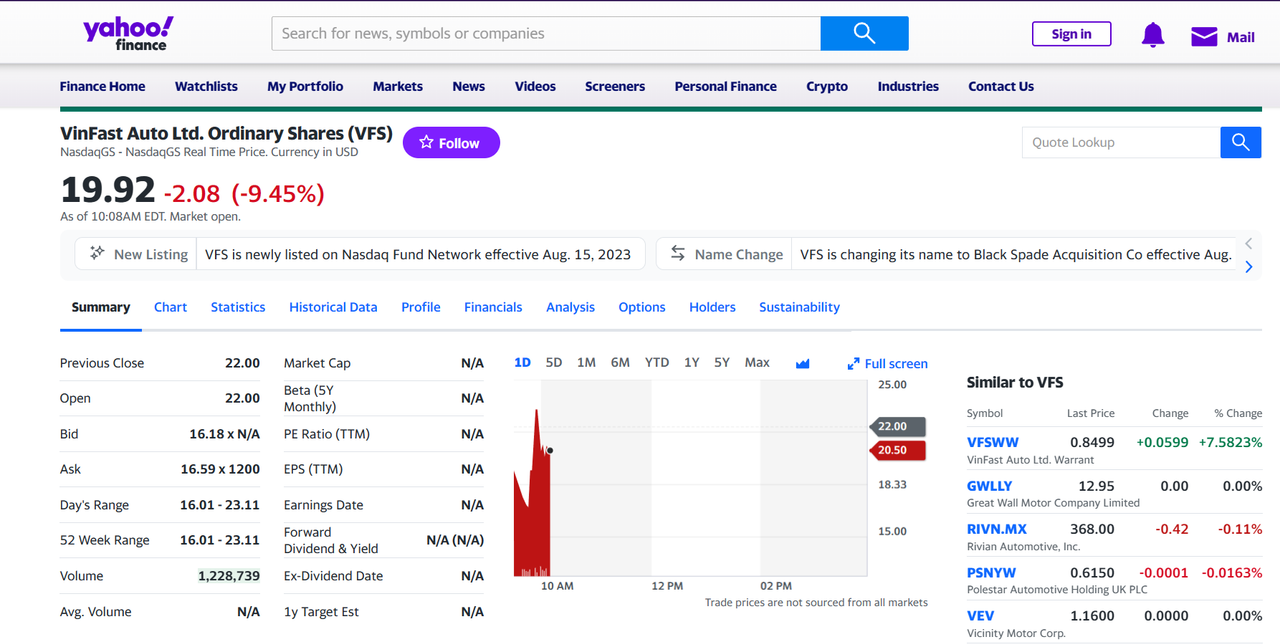Open VFSWW symbol link
The image size is (1280, 644).
pos(993,442)
